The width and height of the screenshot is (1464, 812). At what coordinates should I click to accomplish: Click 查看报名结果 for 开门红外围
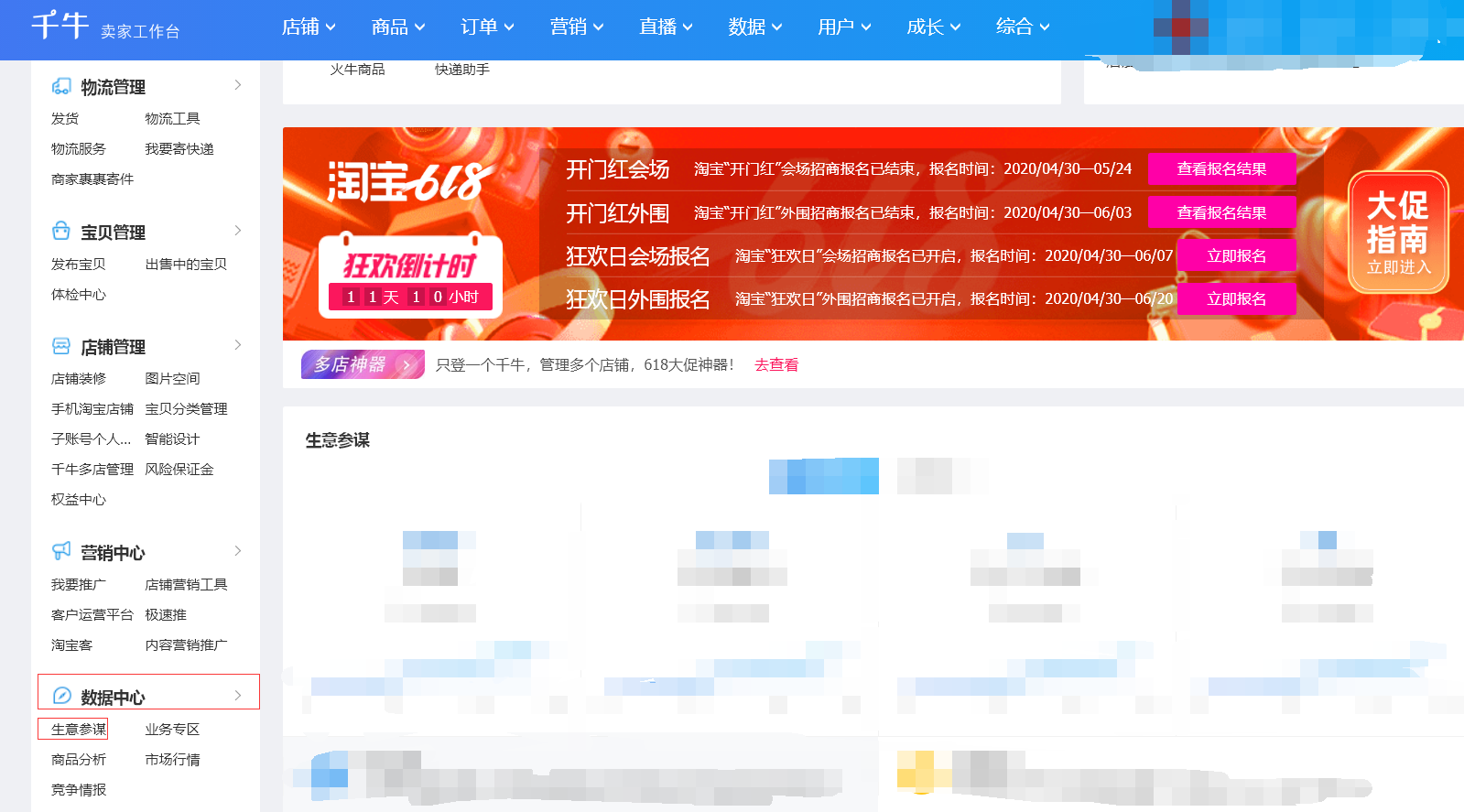coord(1222,212)
